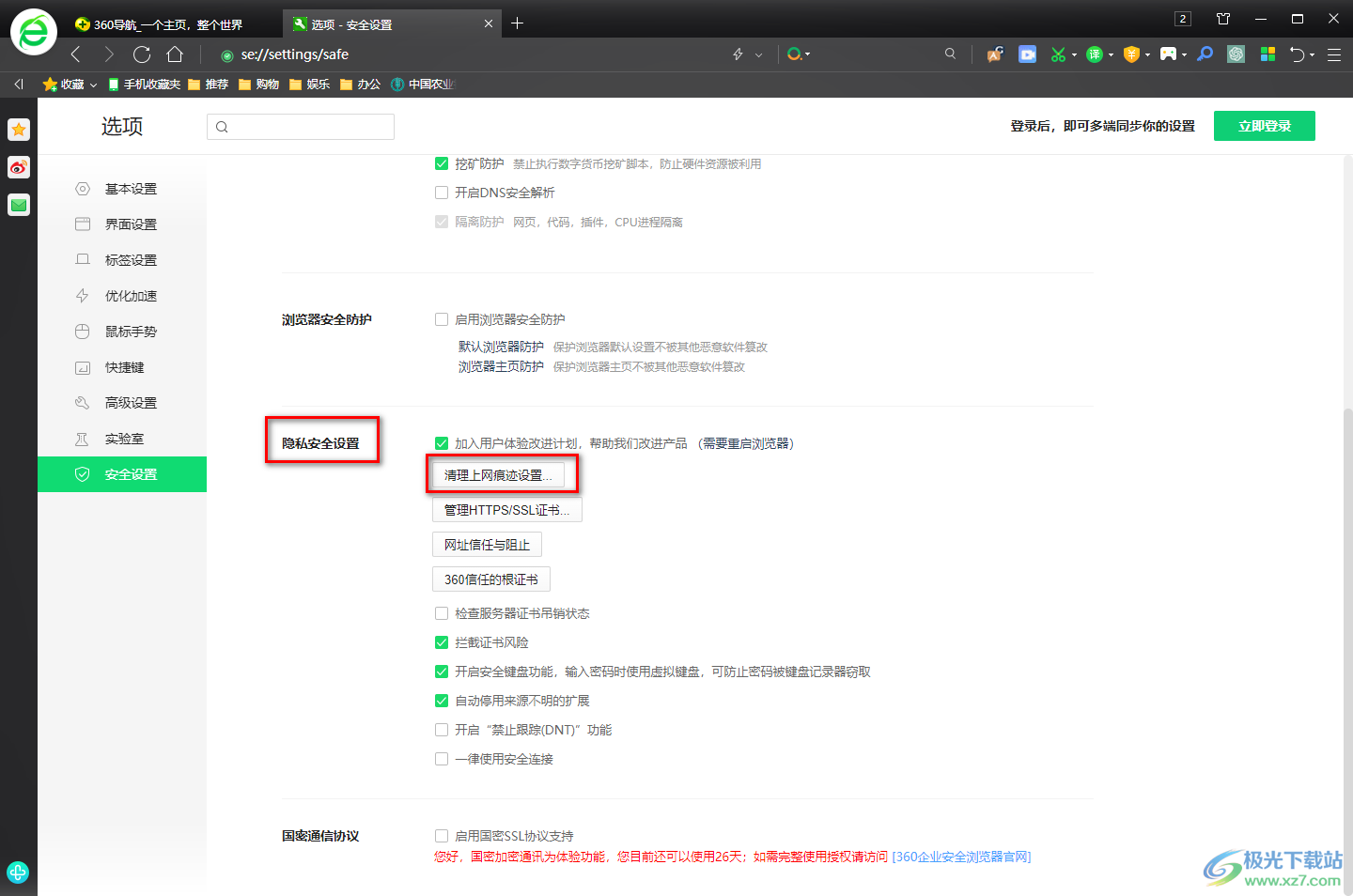Open 优化加速 in settings sidebar
The image size is (1353, 896).
tap(122, 296)
